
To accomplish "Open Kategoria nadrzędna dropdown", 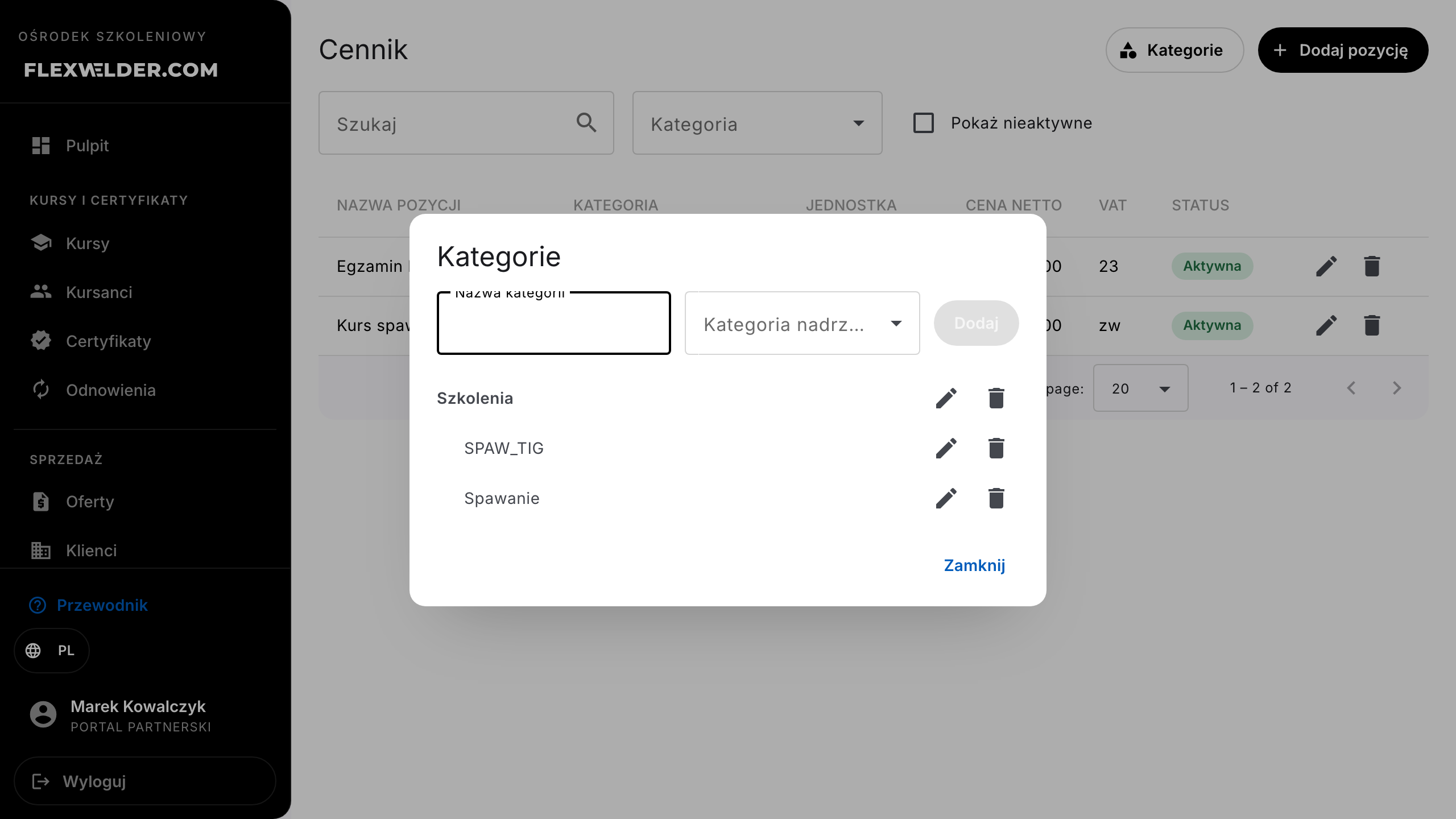I will [802, 323].
